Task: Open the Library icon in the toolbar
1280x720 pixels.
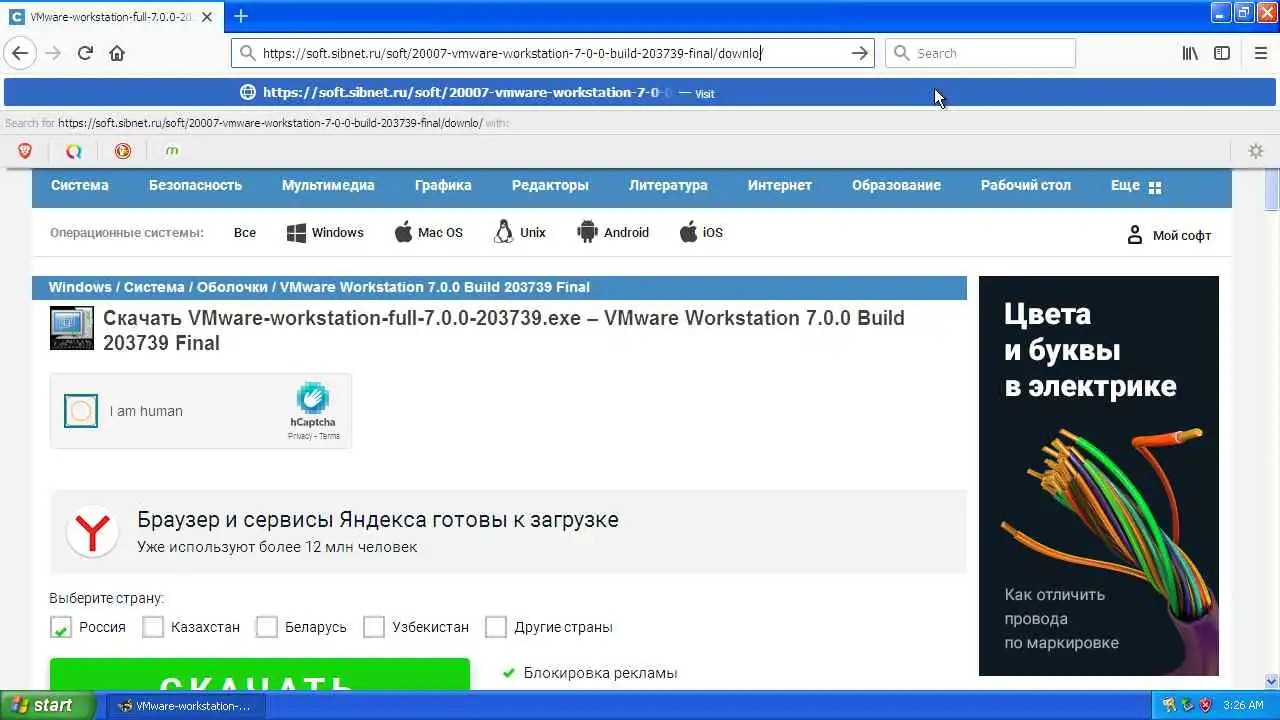Action: click(x=1190, y=53)
